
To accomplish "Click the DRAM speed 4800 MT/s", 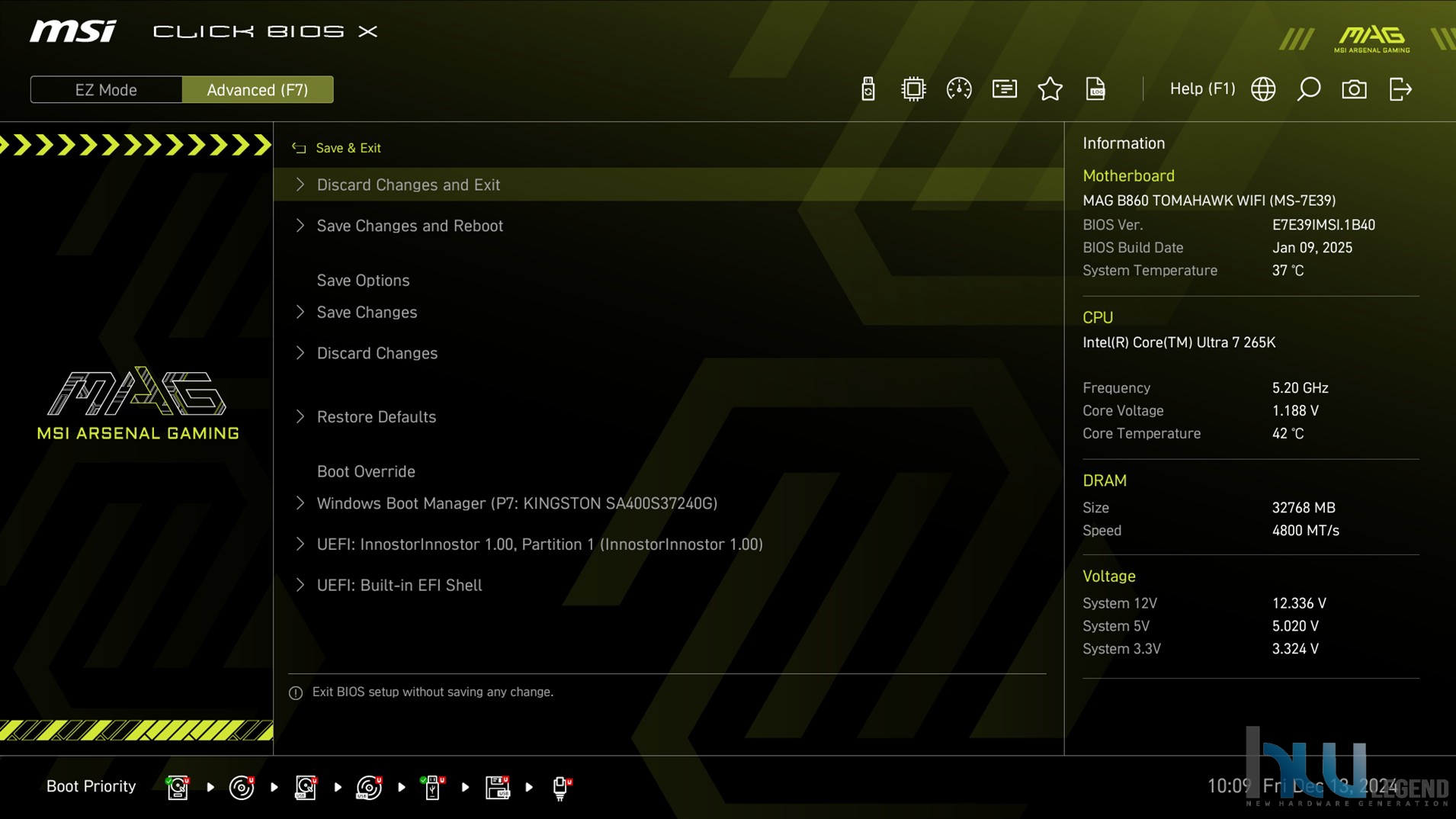I will pos(1305,531).
